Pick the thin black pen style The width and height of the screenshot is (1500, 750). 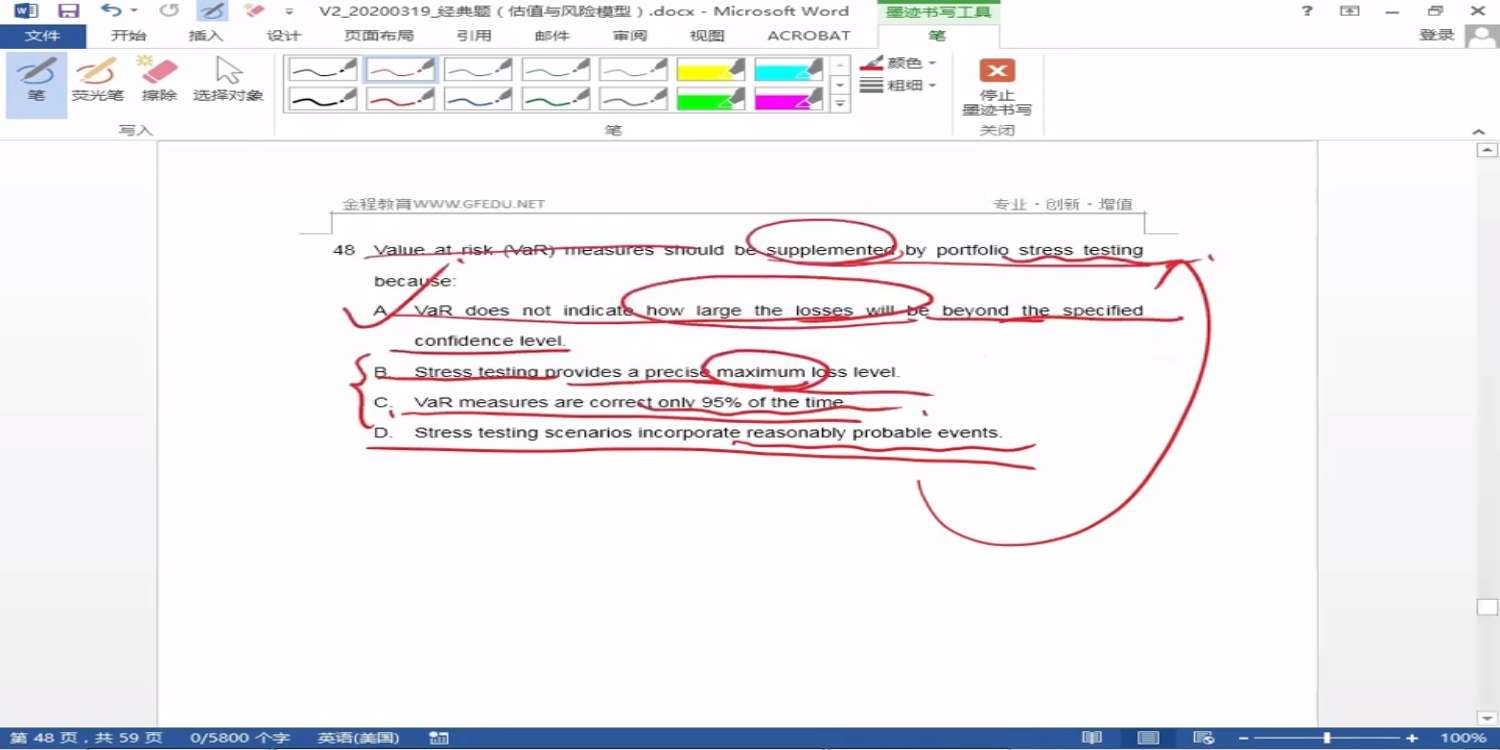click(x=323, y=70)
